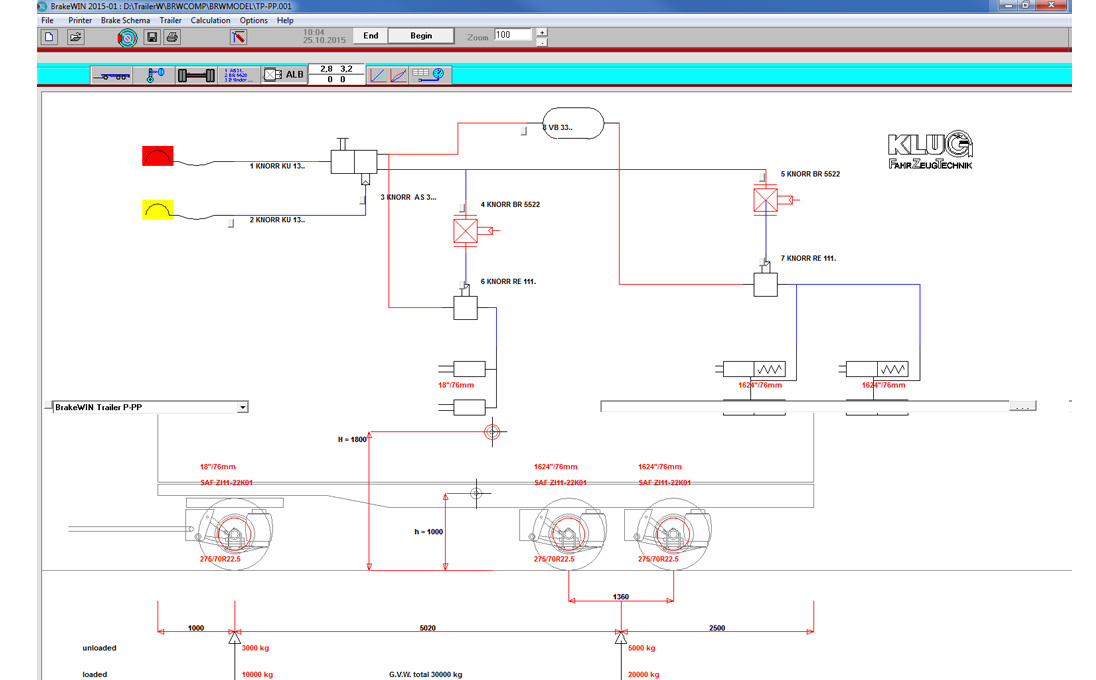This screenshot has width=1096, height=680.
Task: Click the small marker left of 8 VB 33 tank
Action: [x=524, y=130]
